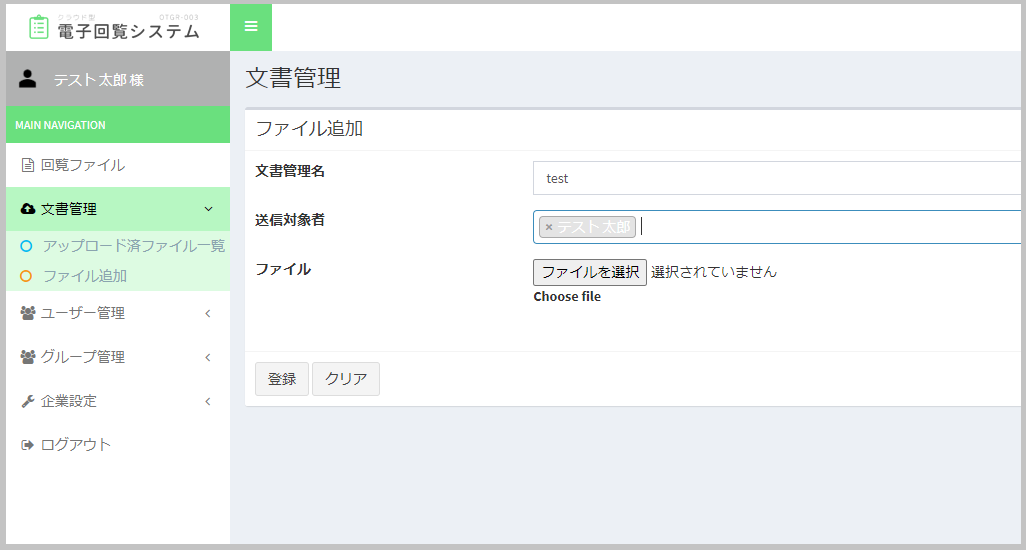1026x550 pixels.
Task: Click the グループ管理 group icon
Action: coord(28,357)
